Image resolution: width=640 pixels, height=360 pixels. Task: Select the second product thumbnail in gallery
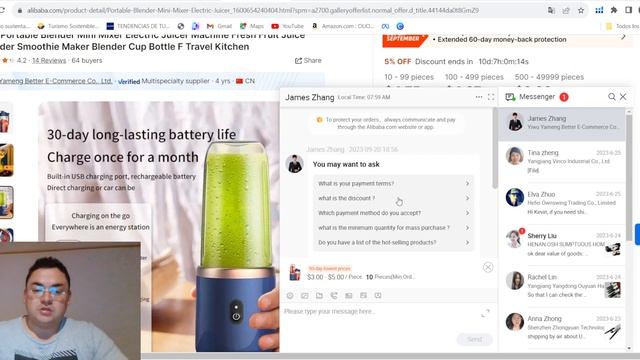(6, 160)
